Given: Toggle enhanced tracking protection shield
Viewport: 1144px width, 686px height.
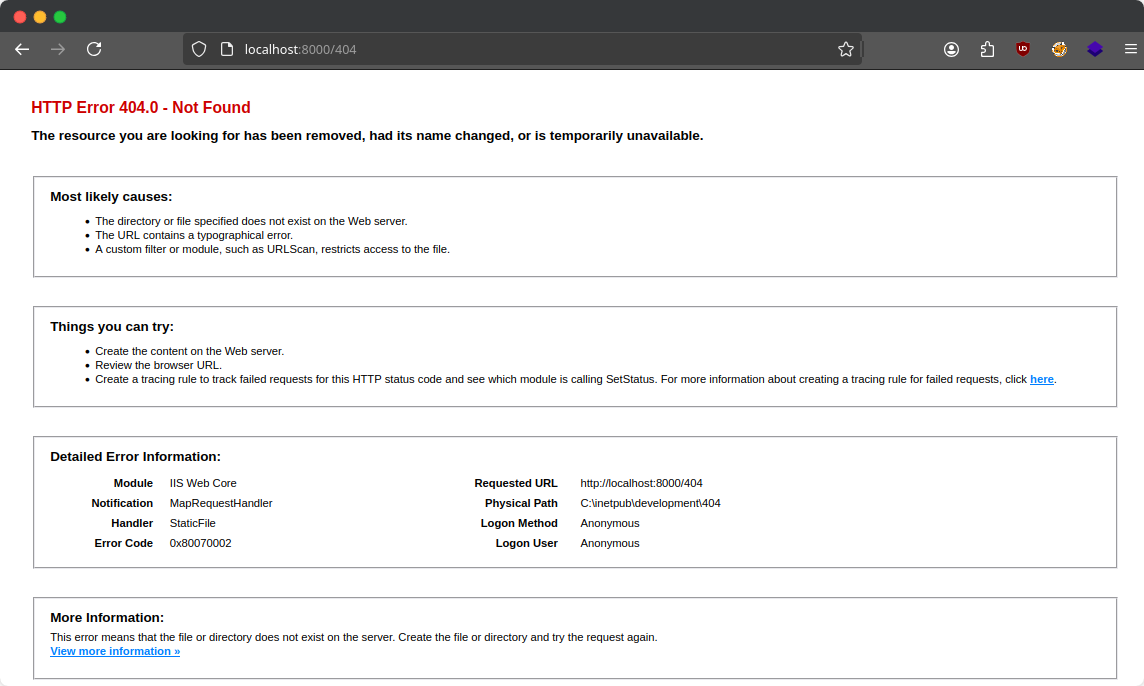Looking at the screenshot, I should pyautogui.click(x=199, y=48).
